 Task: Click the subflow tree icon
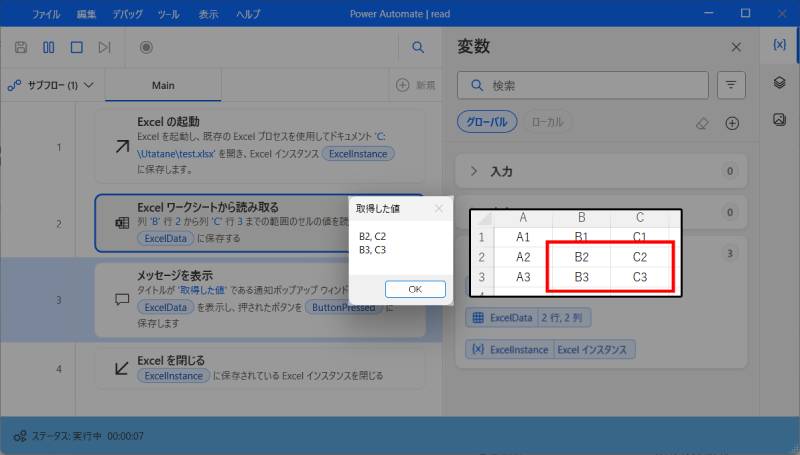14,85
